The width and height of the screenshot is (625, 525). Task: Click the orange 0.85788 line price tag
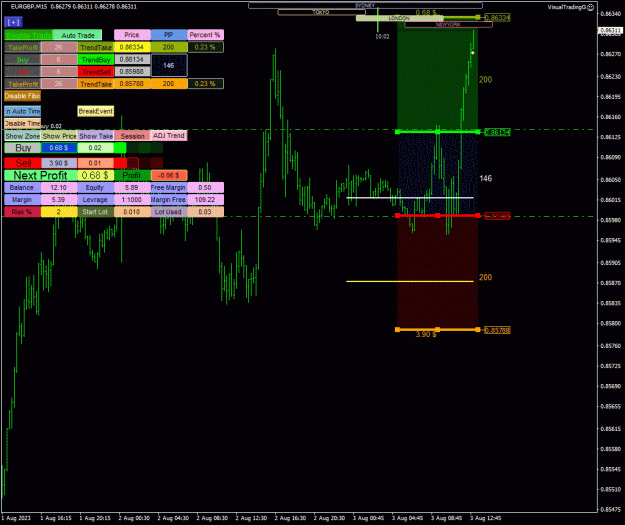click(x=497, y=330)
